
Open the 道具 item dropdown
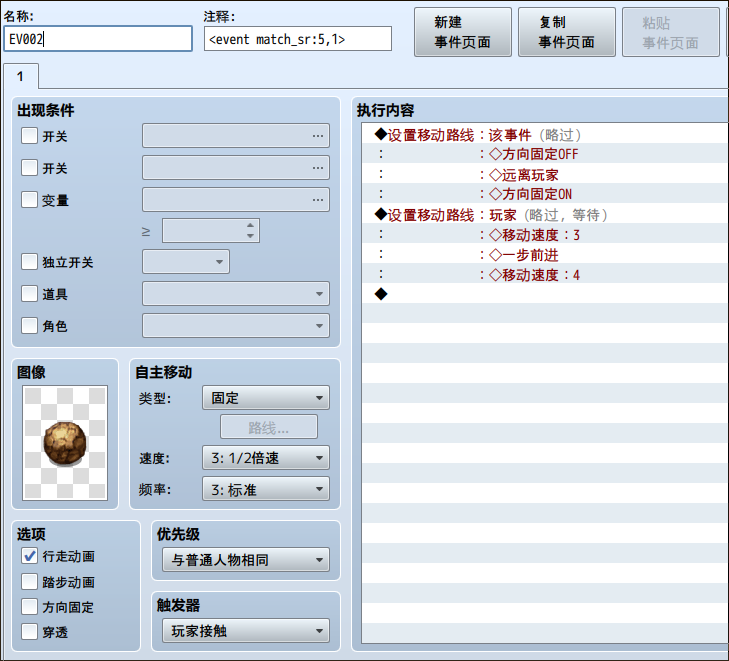coord(236,294)
